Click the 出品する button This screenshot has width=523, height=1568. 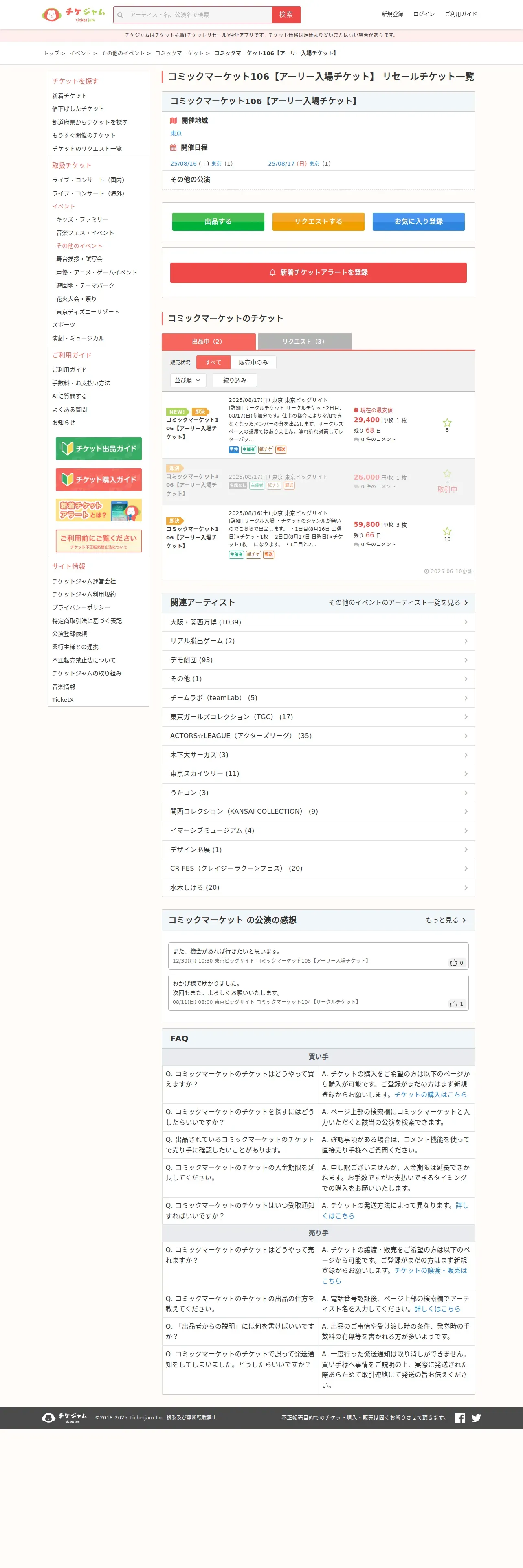(218, 221)
